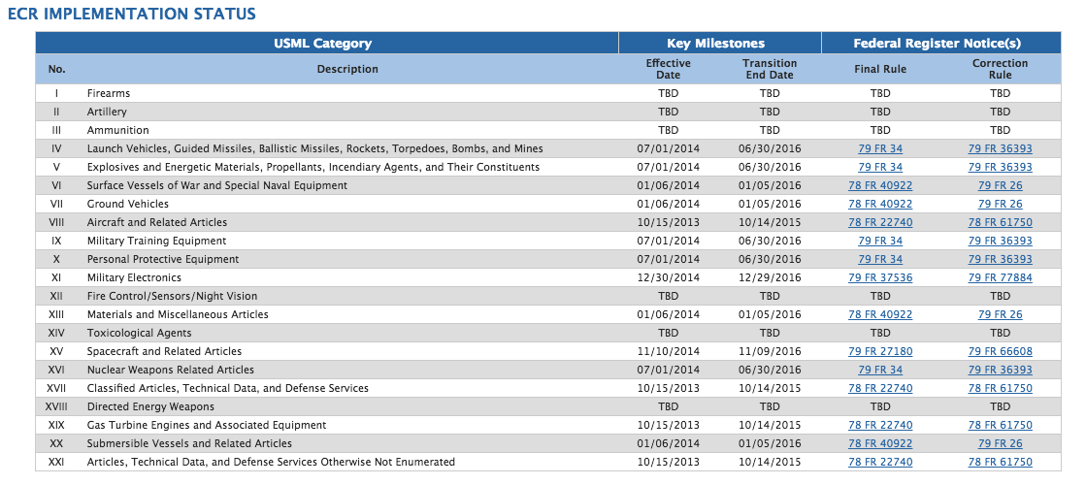Open the 79 FR 27180 Spacecraft final rule

click(880, 352)
